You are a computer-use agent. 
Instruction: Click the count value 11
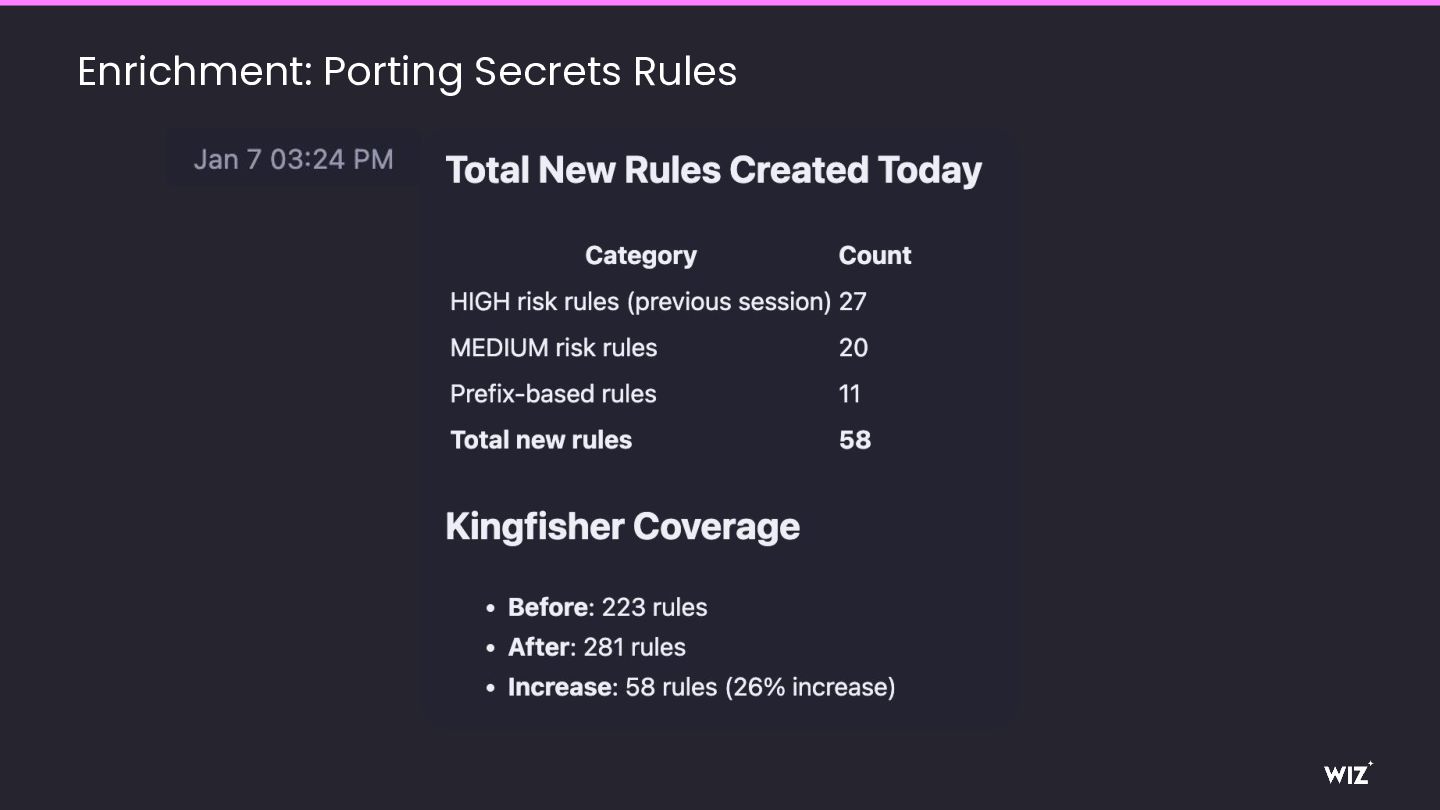tap(849, 394)
